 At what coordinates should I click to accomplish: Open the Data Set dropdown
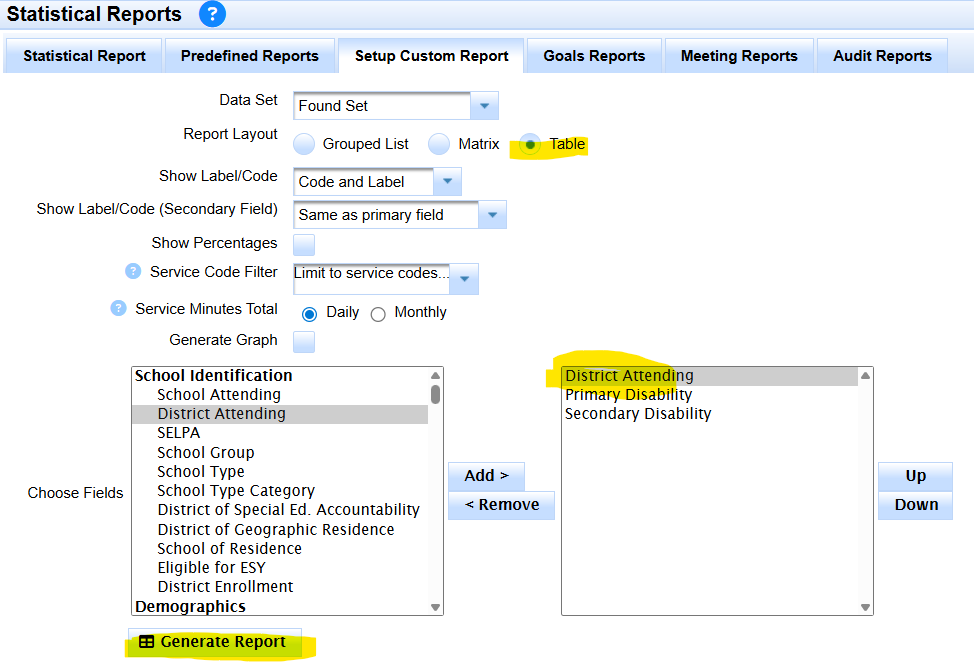[484, 106]
